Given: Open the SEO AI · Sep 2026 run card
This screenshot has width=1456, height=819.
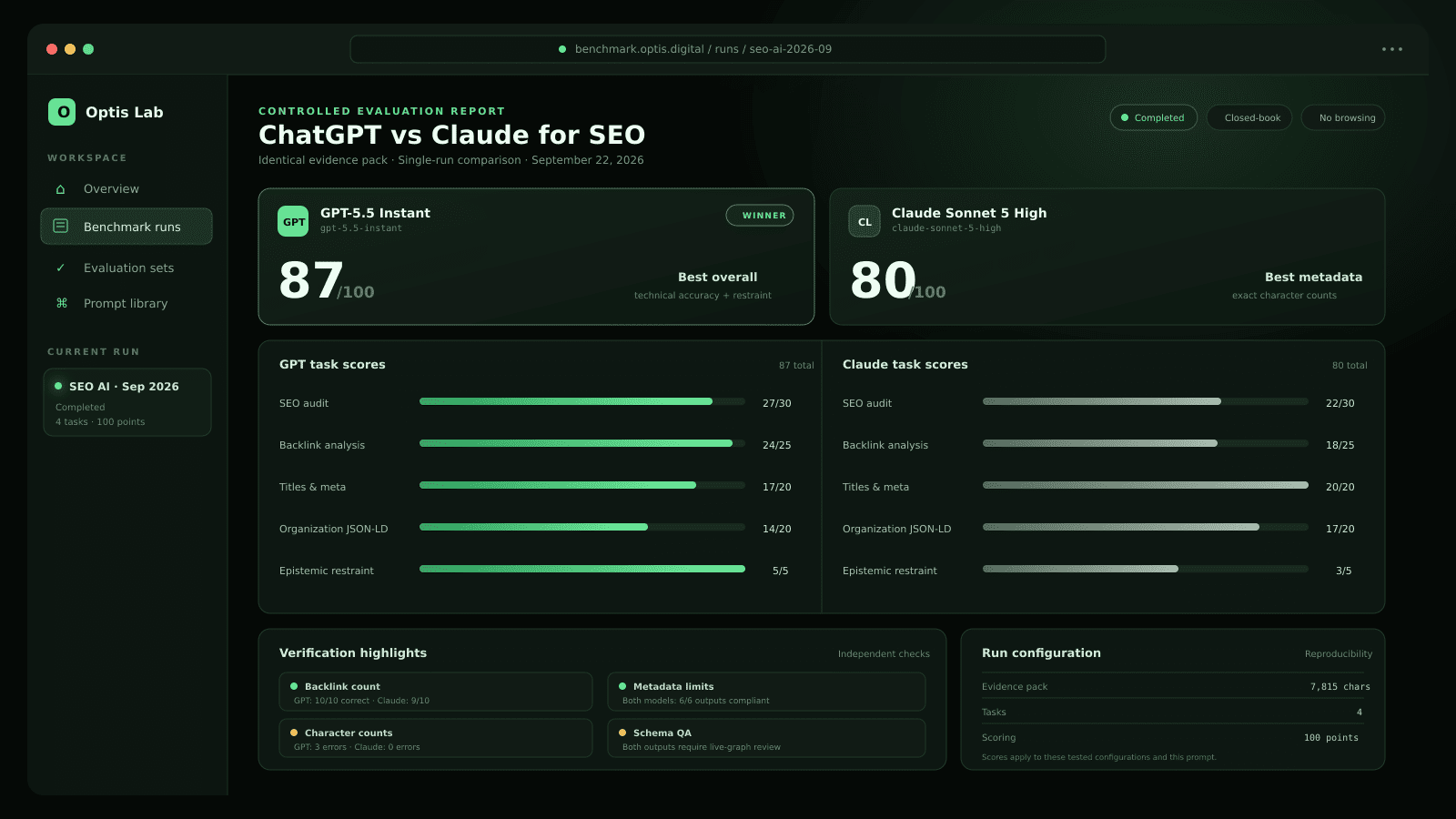Looking at the screenshot, I should (127, 402).
